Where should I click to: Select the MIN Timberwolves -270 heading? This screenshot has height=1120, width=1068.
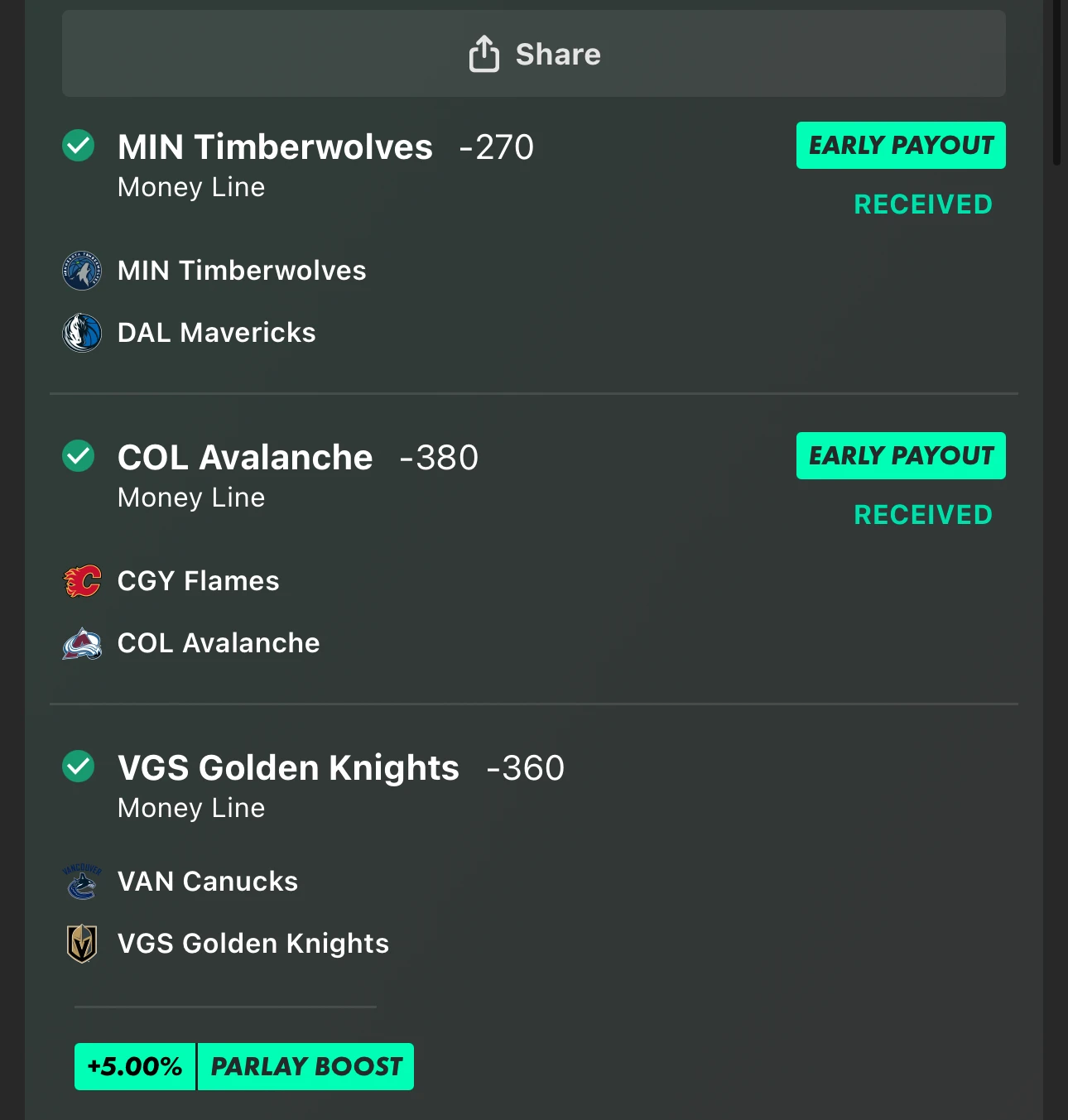click(x=325, y=147)
